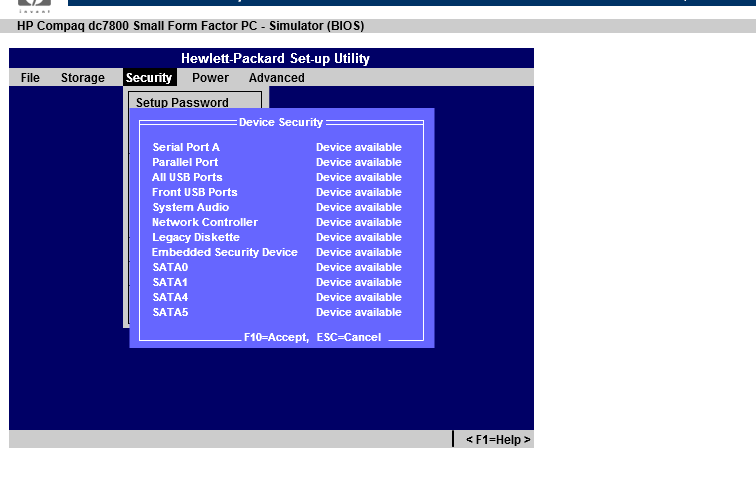Viewport: 756px width, 503px height.
Task: Change SATA4 'Device available' value
Action: pyautogui.click(x=359, y=297)
